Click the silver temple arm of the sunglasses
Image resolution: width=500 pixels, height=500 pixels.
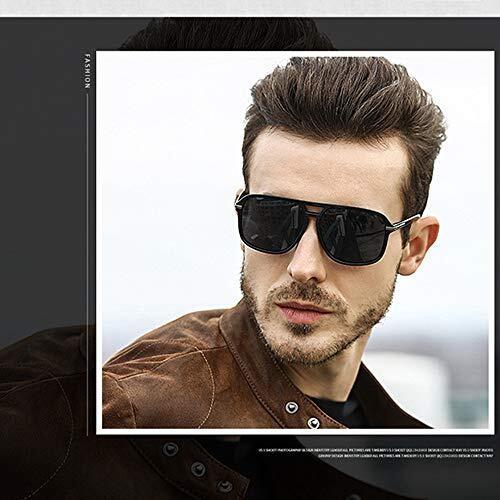coord(405,222)
